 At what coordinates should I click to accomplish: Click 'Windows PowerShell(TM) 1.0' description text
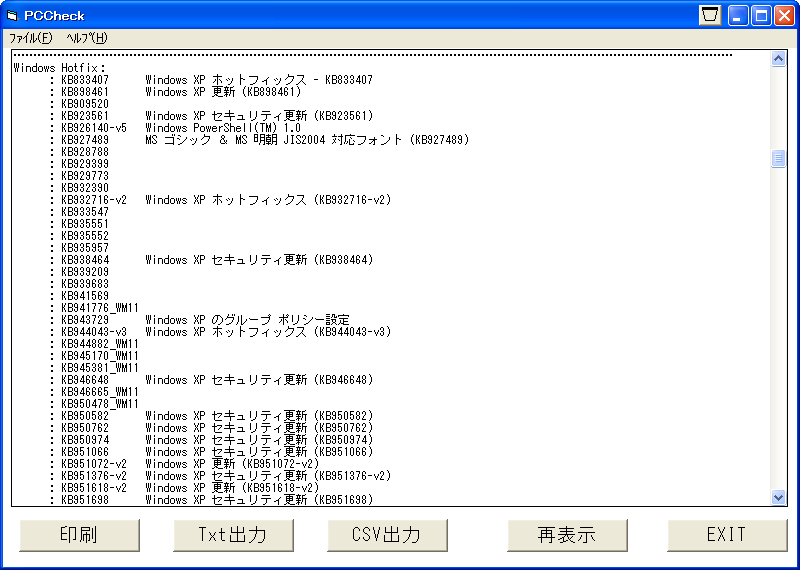tap(223, 128)
